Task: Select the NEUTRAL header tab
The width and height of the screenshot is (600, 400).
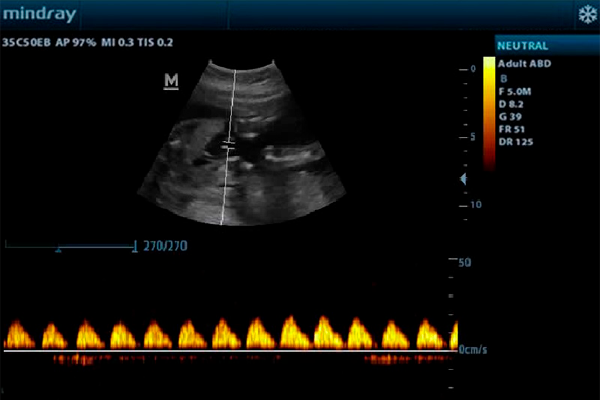Action: click(x=524, y=45)
